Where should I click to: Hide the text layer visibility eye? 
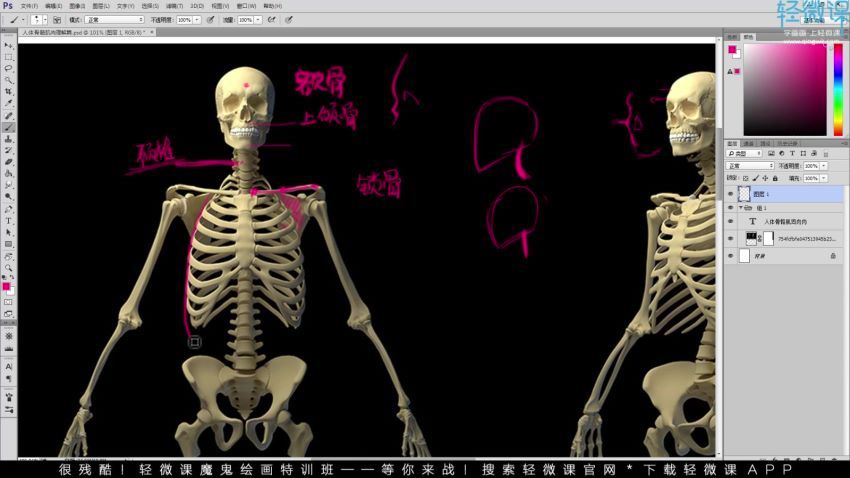tap(730, 221)
